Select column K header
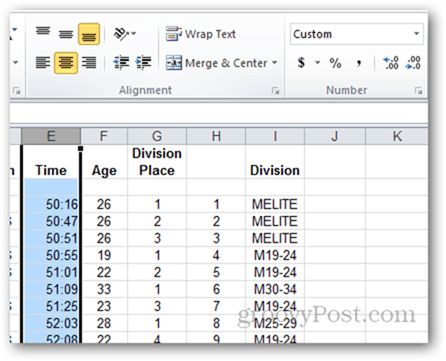This screenshot has height=361, width=446. 397,136
